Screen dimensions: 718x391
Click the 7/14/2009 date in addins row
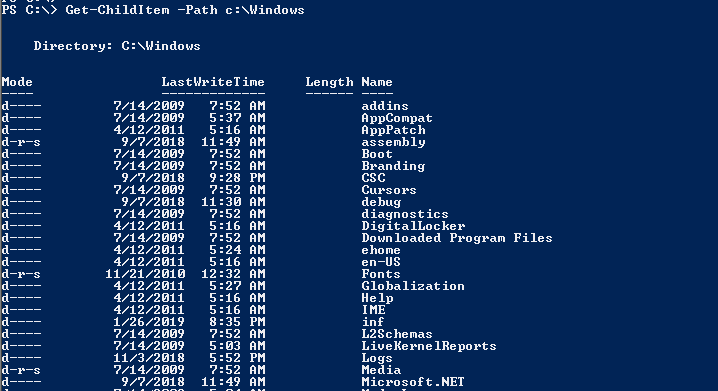(149, 106)
